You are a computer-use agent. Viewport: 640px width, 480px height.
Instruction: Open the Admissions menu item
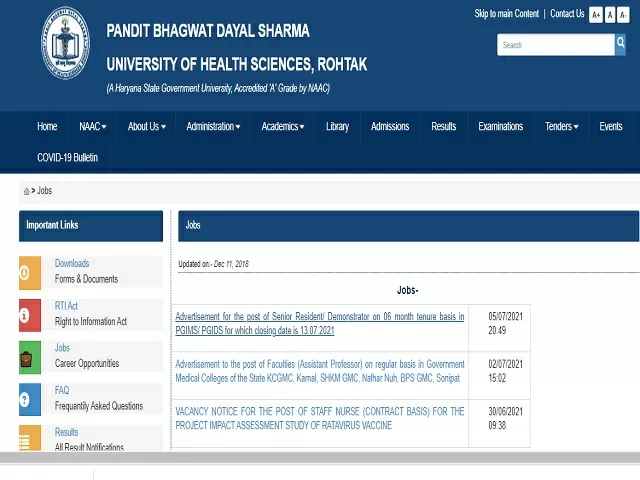click(x=390, y=127)
